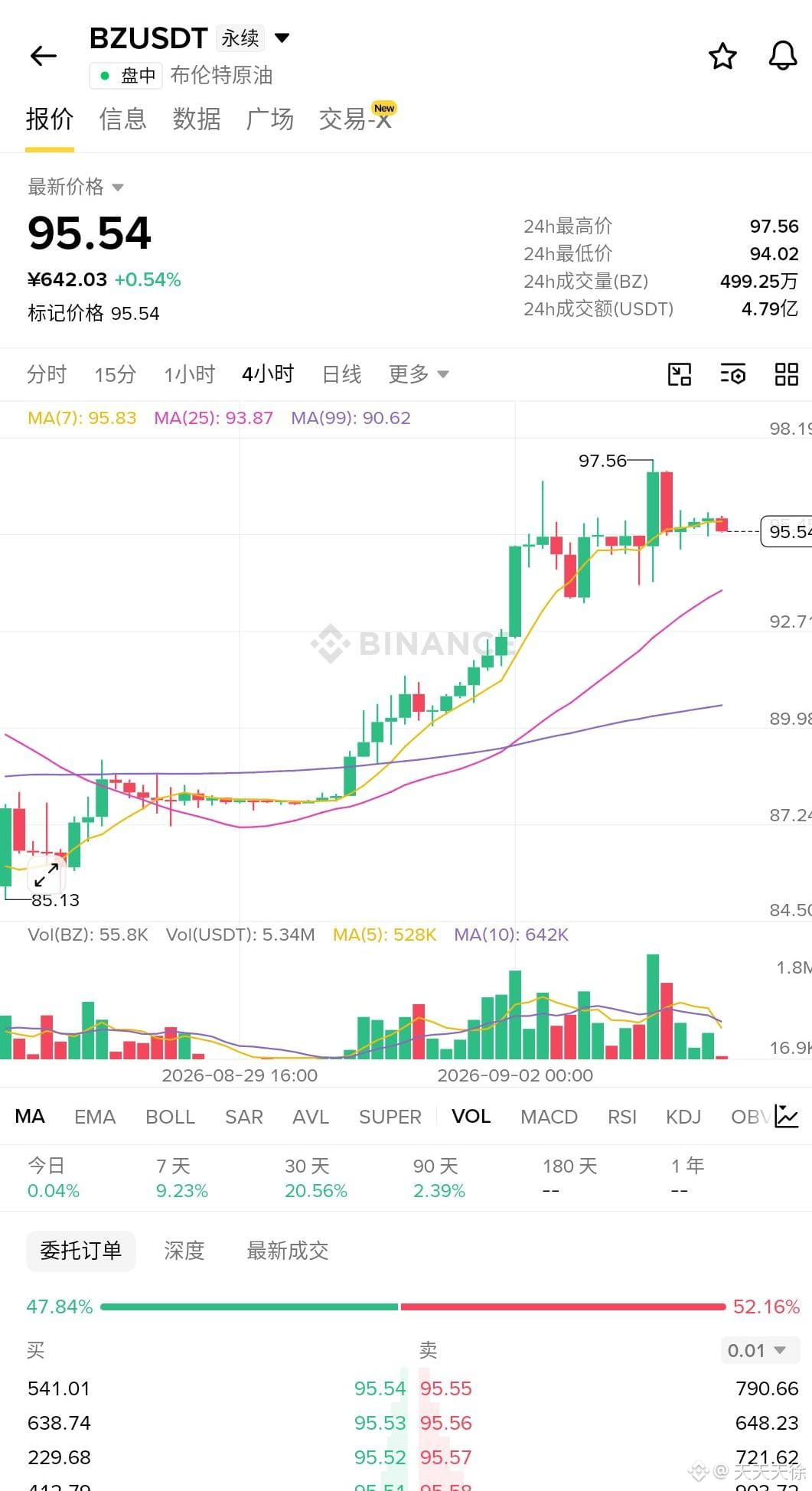Open the 0.01 price precision dropdown
The width and height of the screenshot is (812, 1491).
pos(760,1350)
